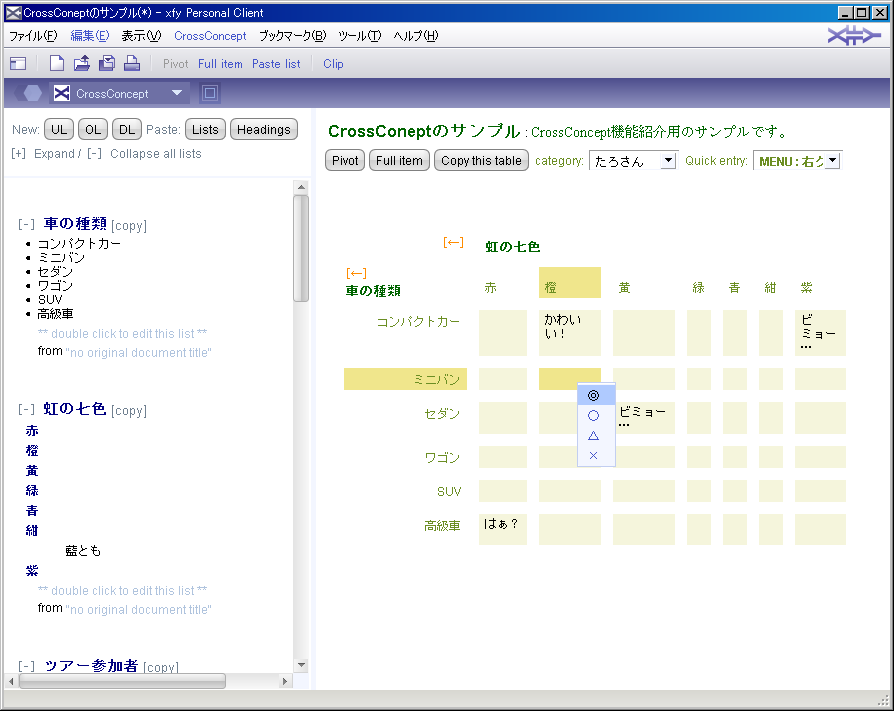894x711 pixels.
Task: Collapse the ツアー参加者 list
Action: point(26,666)
